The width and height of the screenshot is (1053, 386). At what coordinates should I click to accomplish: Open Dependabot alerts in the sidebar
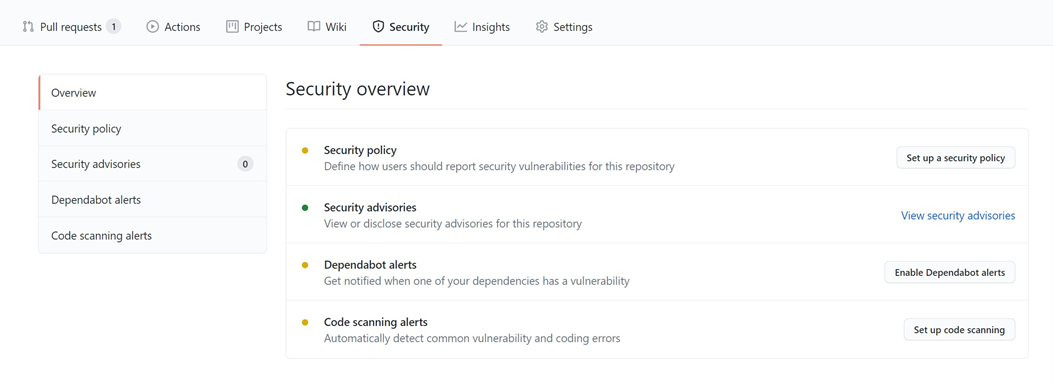point(152,199)
